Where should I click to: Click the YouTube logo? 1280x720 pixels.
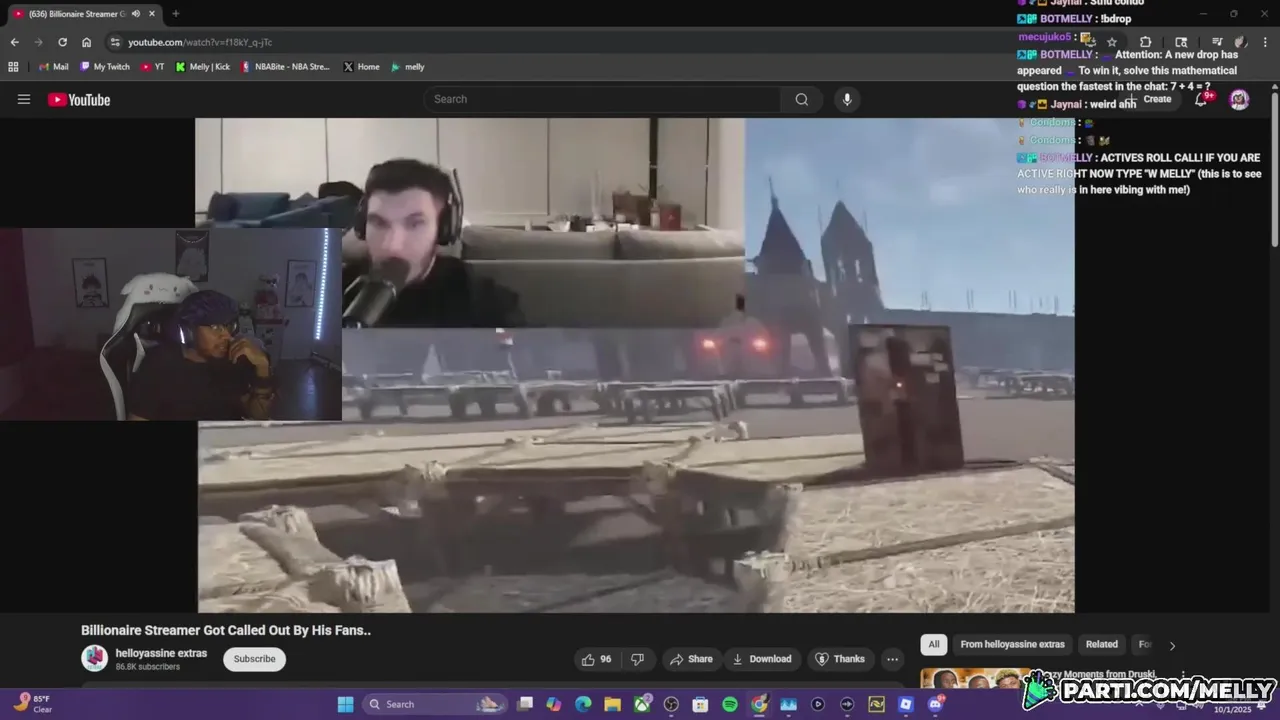[x=79, y=99]
